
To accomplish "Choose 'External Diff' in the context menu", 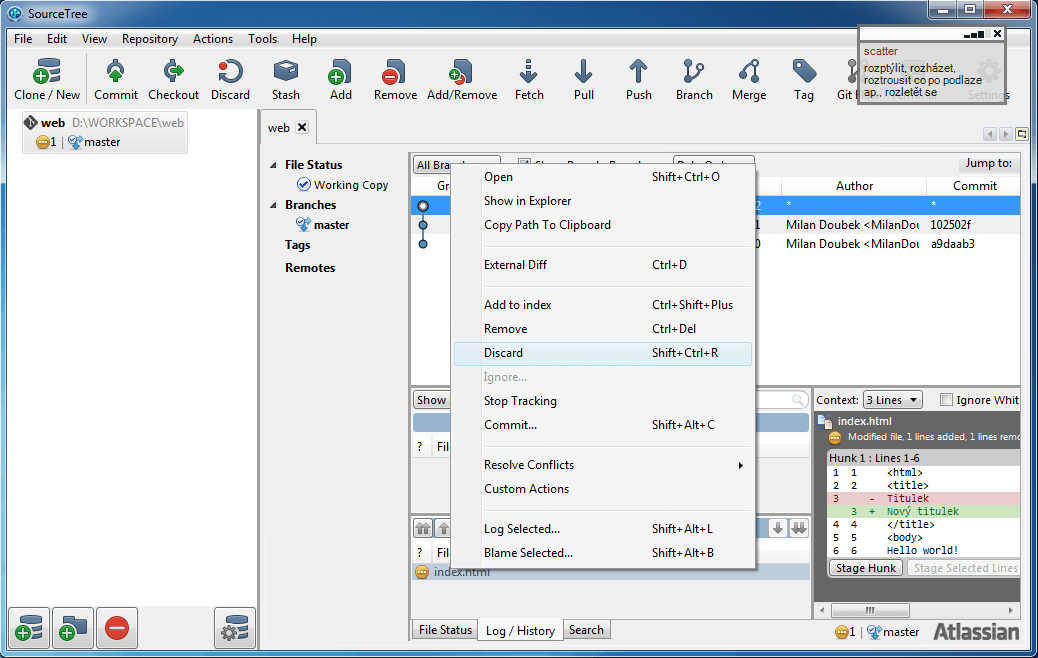I will point(603,265).
